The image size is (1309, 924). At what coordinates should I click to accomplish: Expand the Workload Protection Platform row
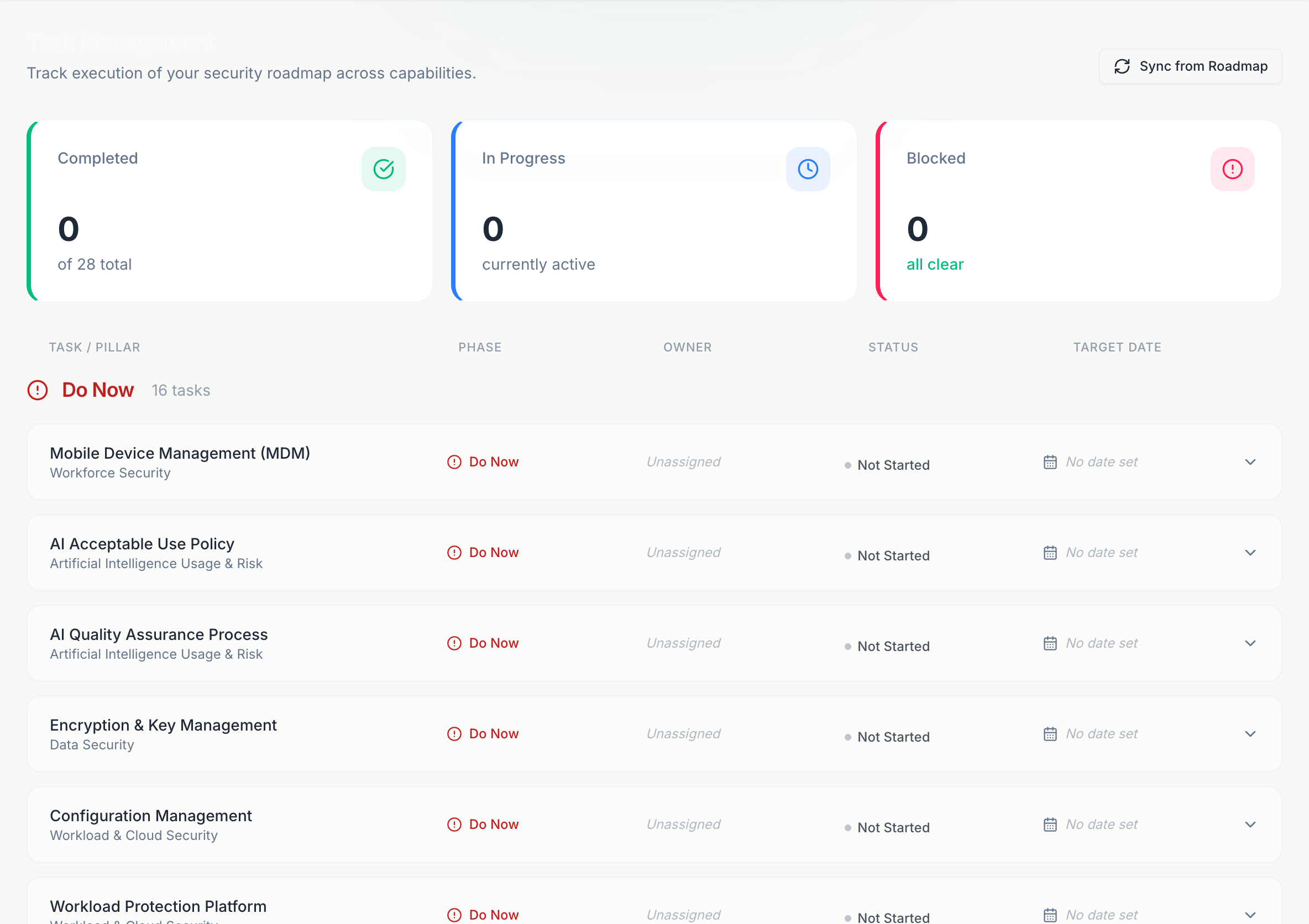1250,915
